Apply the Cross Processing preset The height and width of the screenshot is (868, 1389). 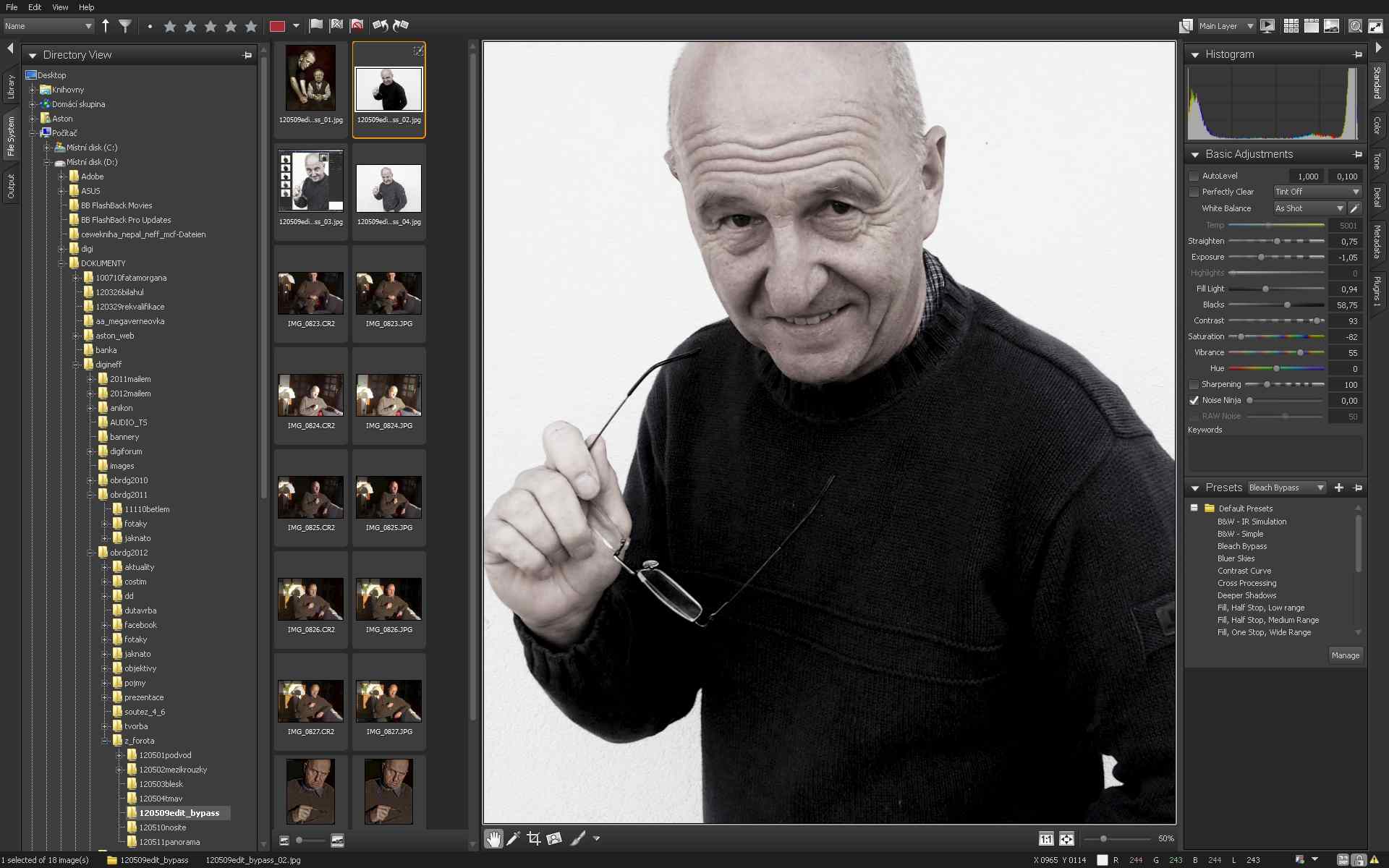pyautogui.click(x=1246, y=583)
